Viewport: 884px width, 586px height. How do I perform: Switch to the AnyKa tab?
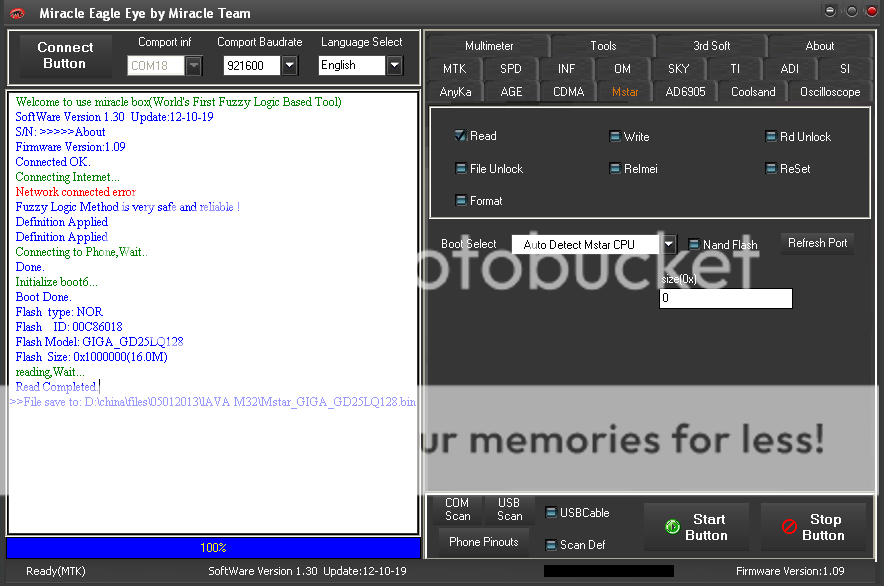tap(455, 92)
